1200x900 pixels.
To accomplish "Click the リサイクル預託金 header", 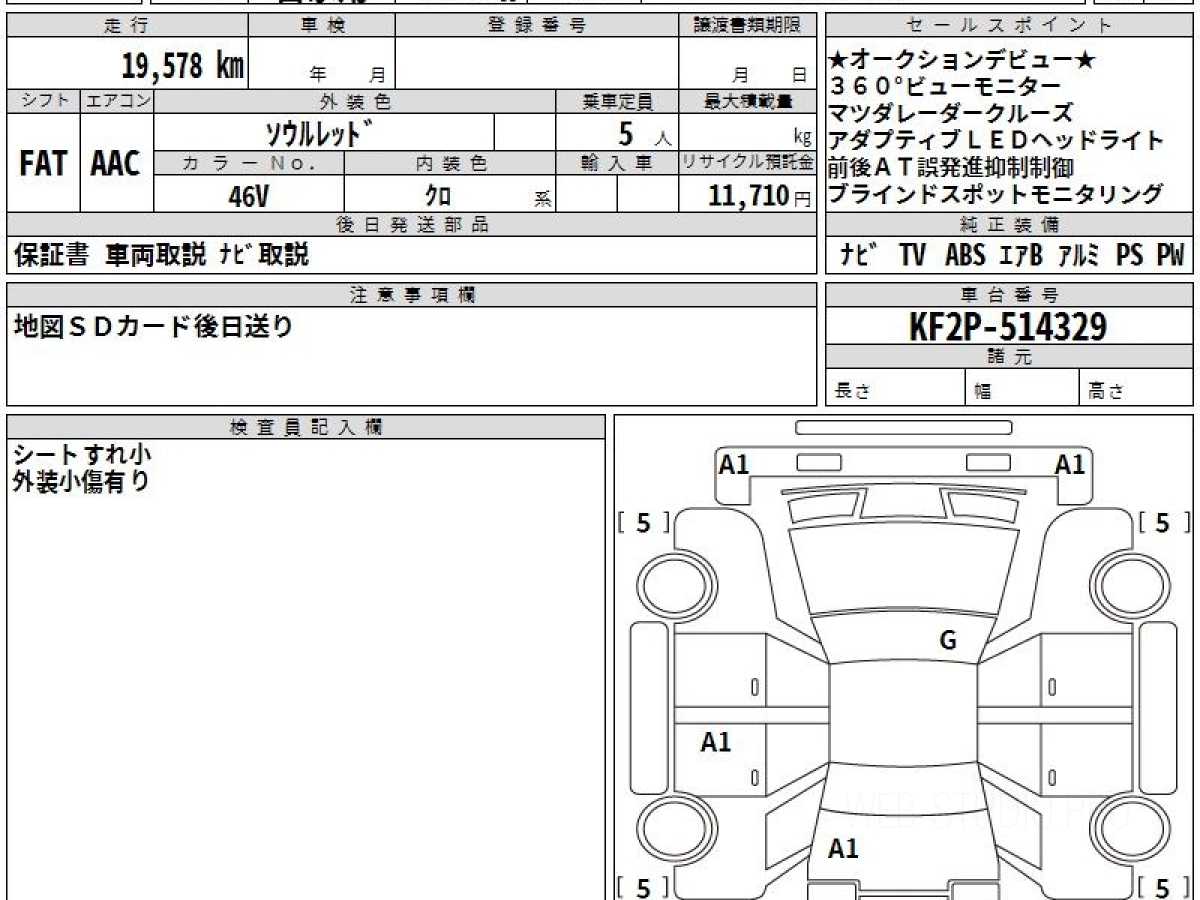I will 748,163.
